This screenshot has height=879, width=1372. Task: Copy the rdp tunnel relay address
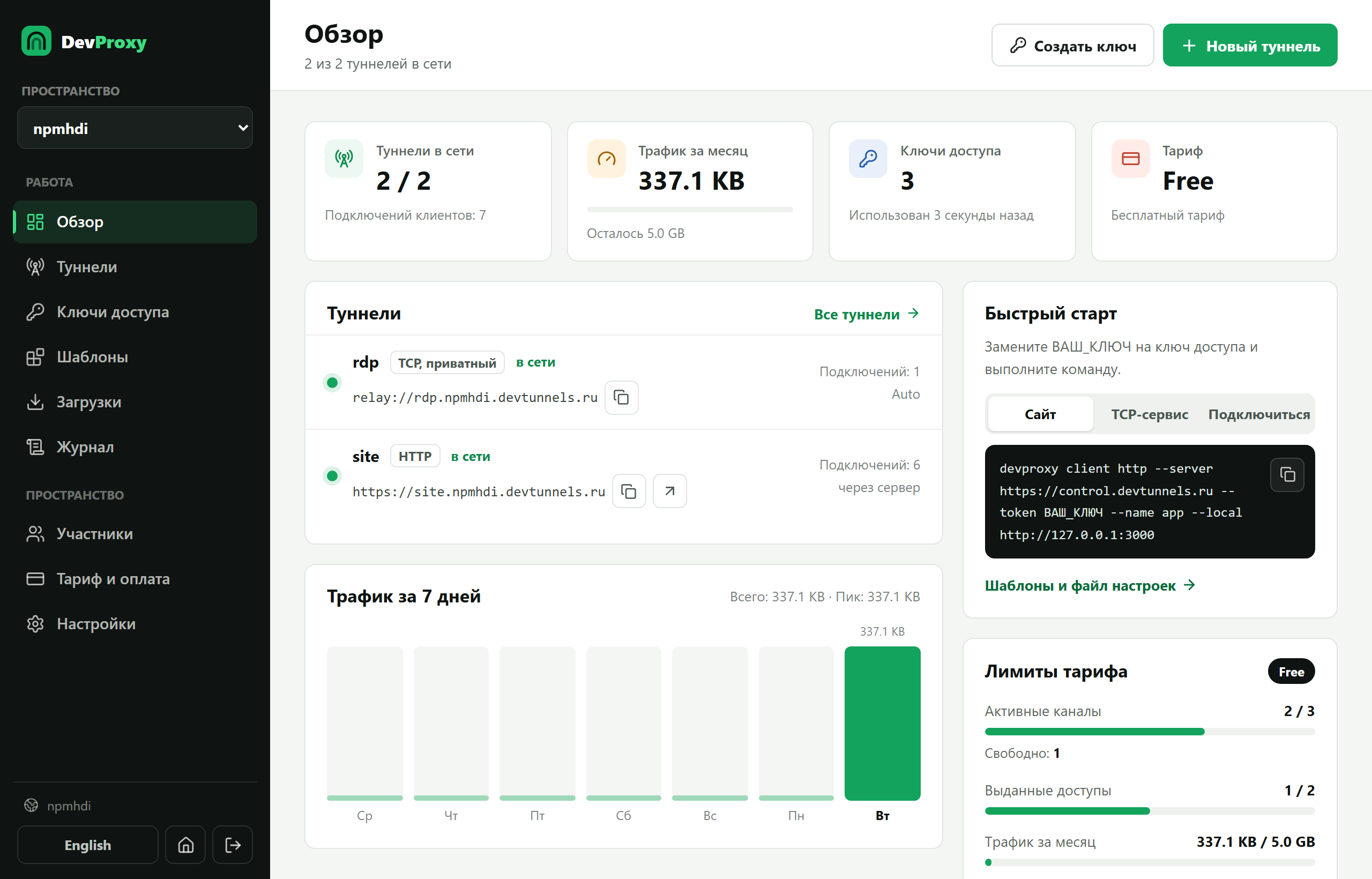[x=621, y=397]
